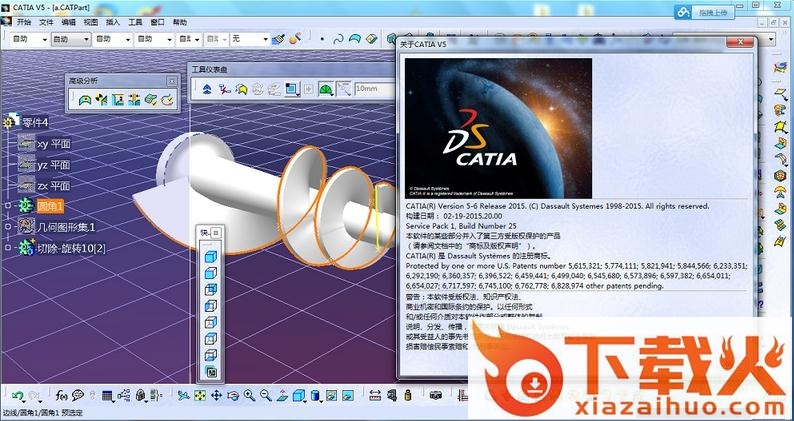Screen dimensions: 794x421
Task: Click the speech bubble comment icon
Action: (77, 395)
